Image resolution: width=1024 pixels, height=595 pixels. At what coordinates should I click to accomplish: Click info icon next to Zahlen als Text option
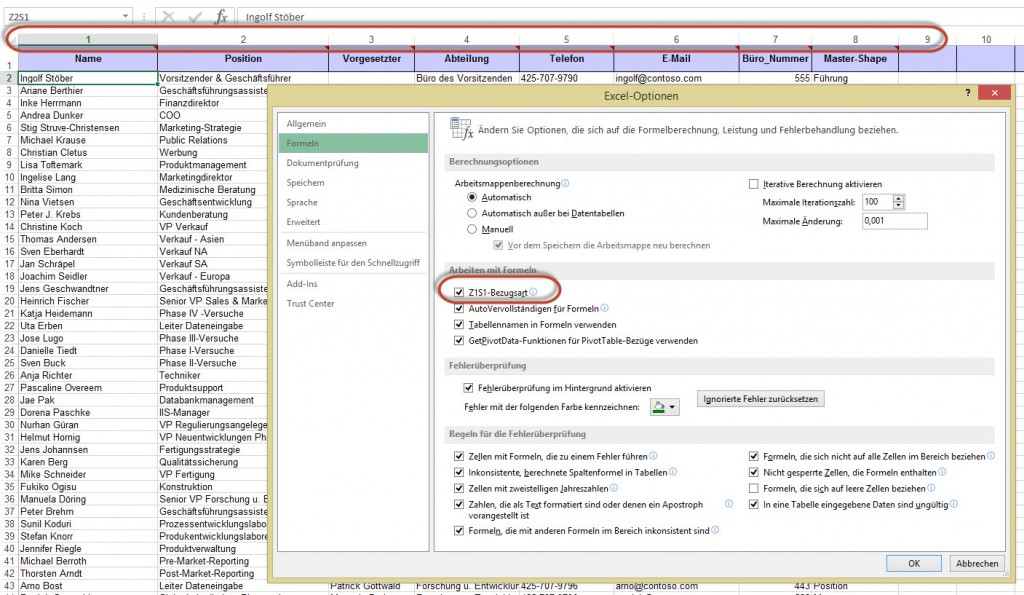pyautogui.click(x=729, y=504)
